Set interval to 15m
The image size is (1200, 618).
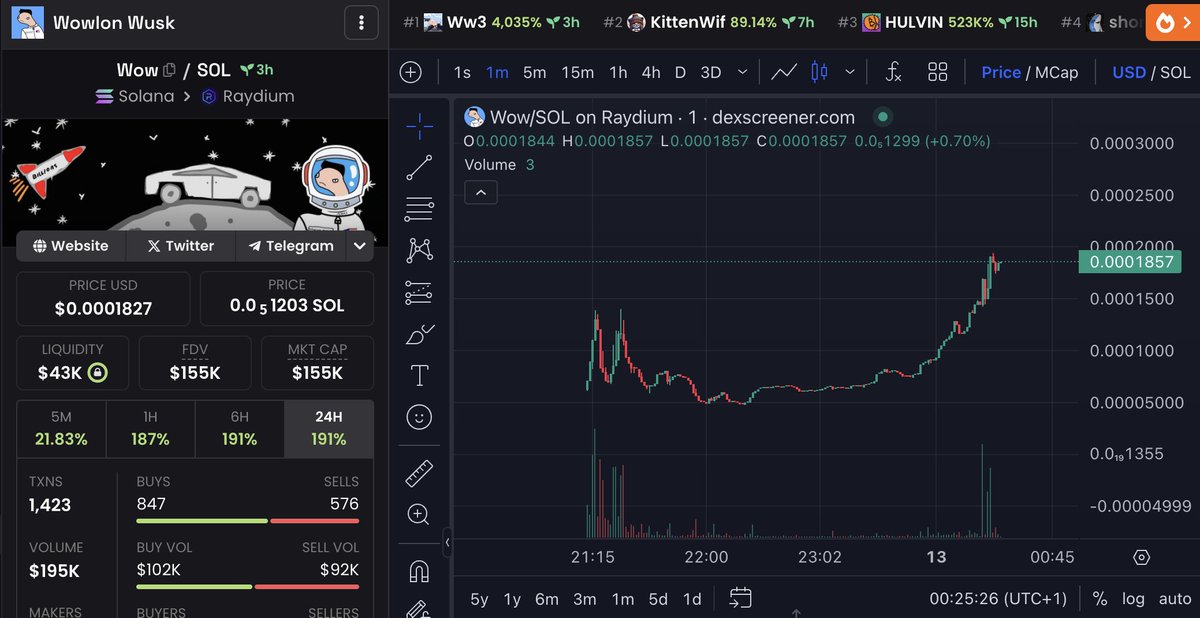pos(577,72)
